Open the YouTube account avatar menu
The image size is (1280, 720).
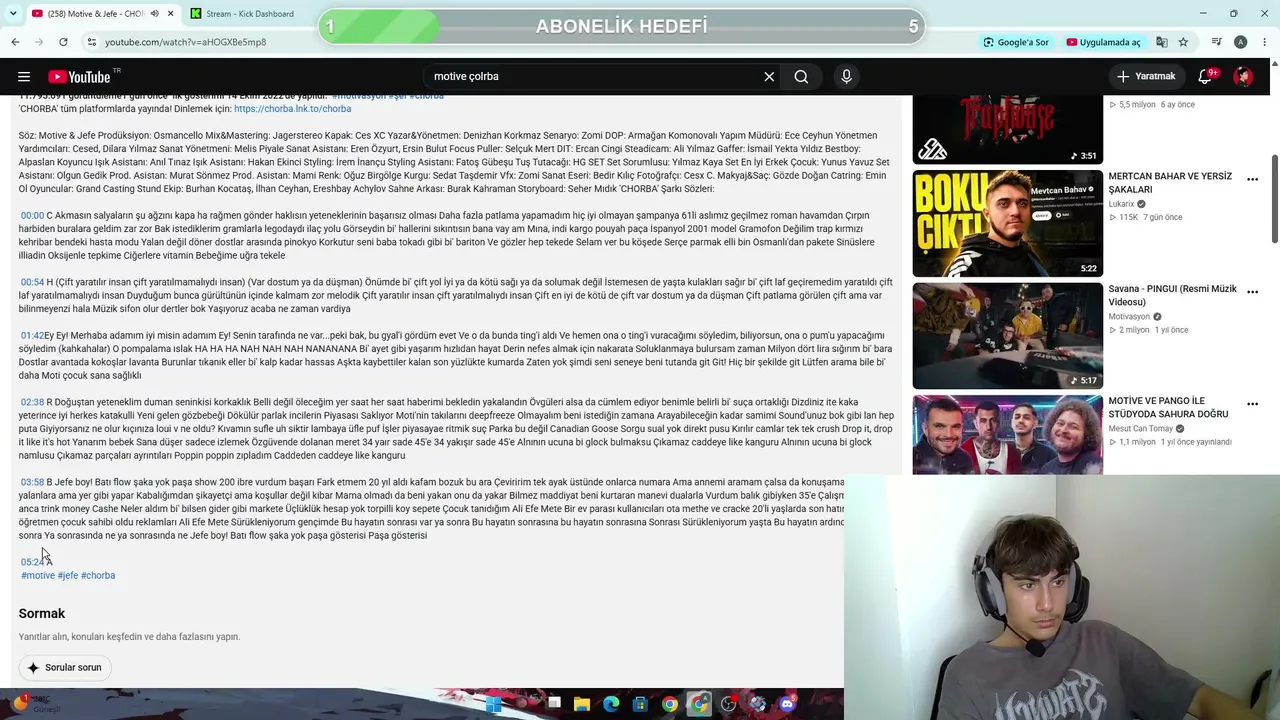click(1243, 77)
